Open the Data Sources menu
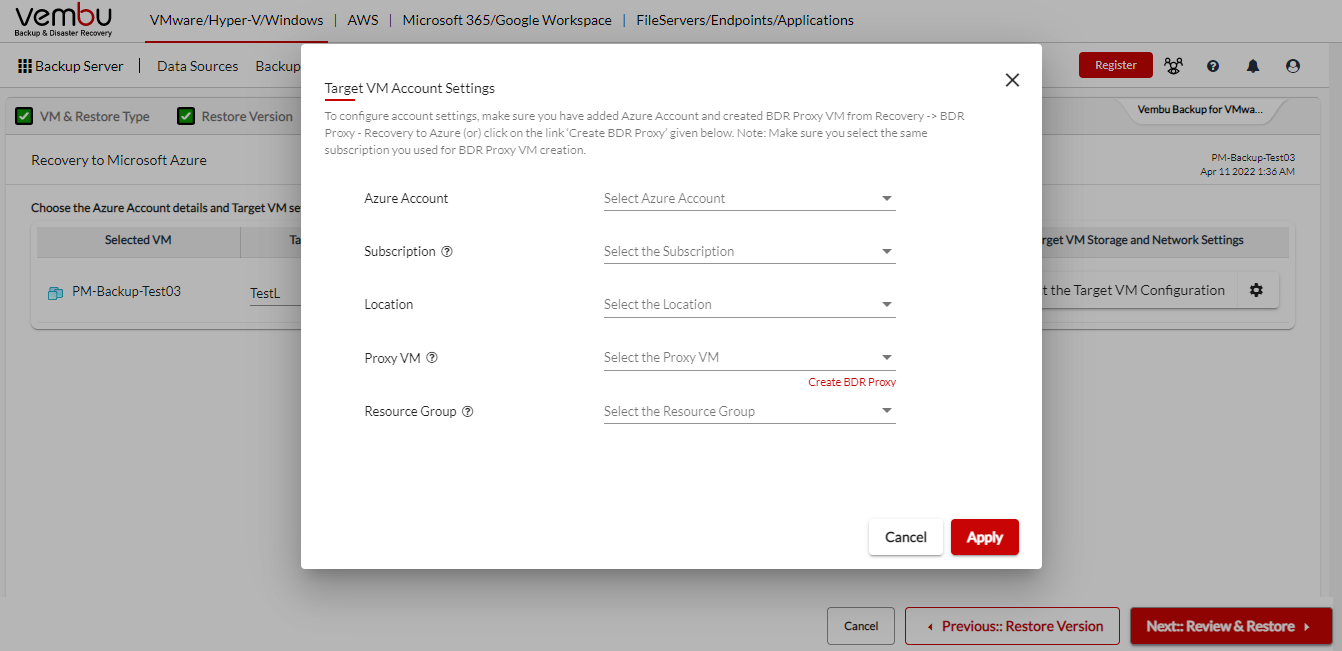Screen dimensions: 1342x651 [198, 66]
